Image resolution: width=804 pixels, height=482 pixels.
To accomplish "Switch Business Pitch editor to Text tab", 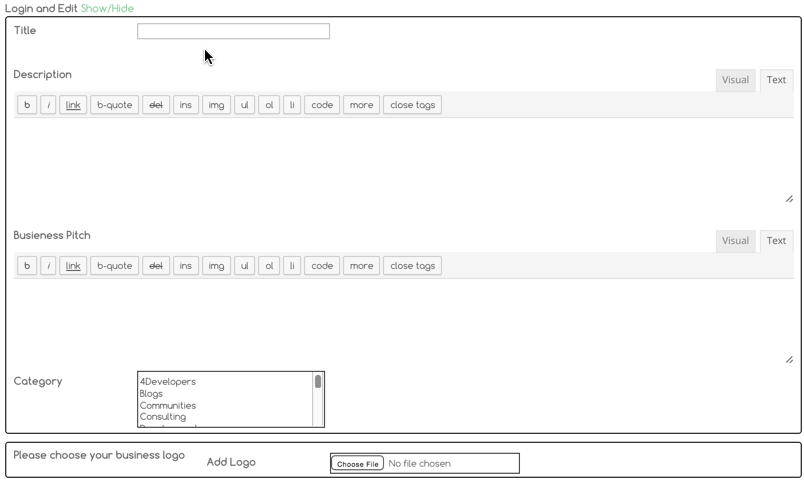I will click(x=776, y=241).
